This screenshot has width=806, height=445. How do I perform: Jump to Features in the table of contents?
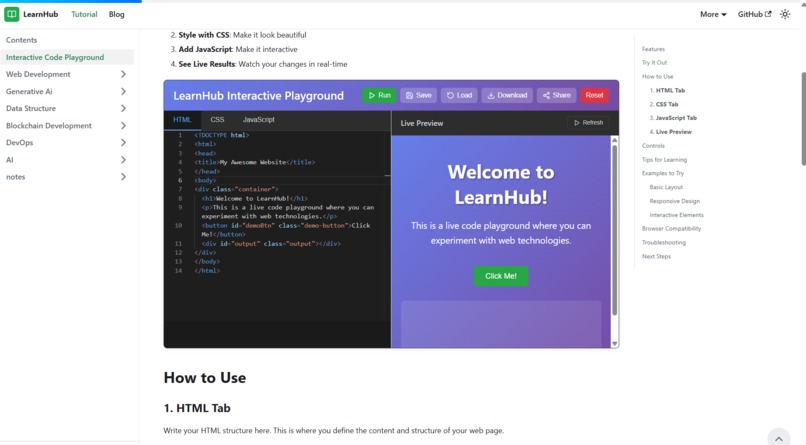tap(653, 49)
